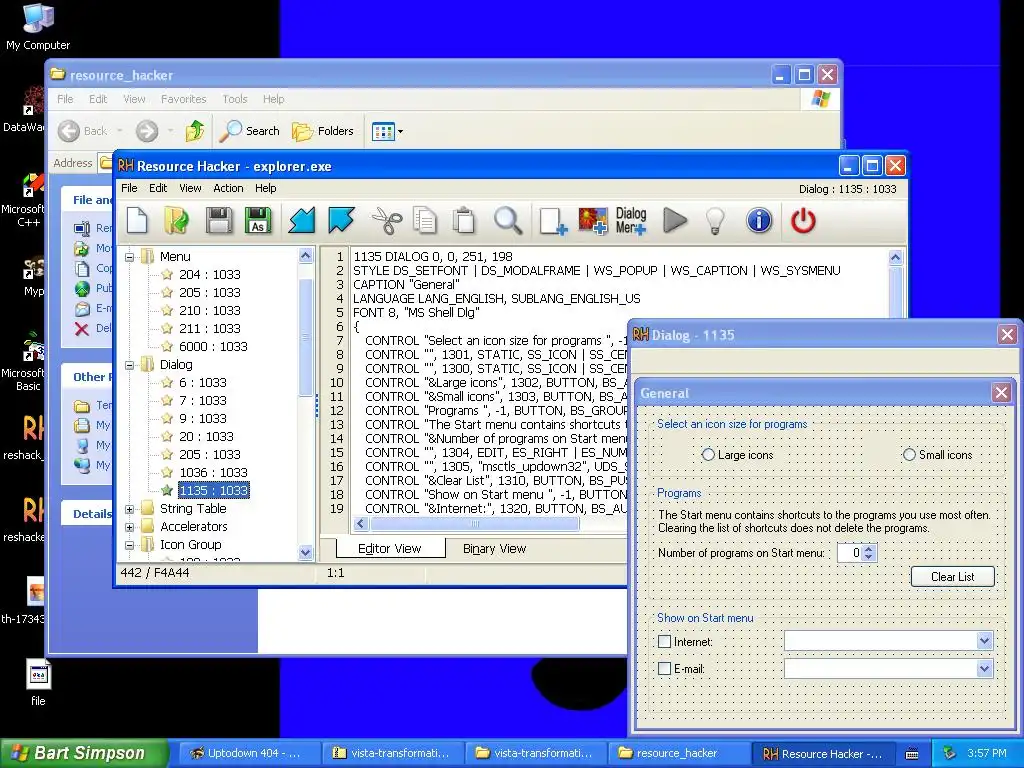
Task: Select the 1135 : 1033 dialog tree item
Action: pyautogui.click(x=214, y=490)
